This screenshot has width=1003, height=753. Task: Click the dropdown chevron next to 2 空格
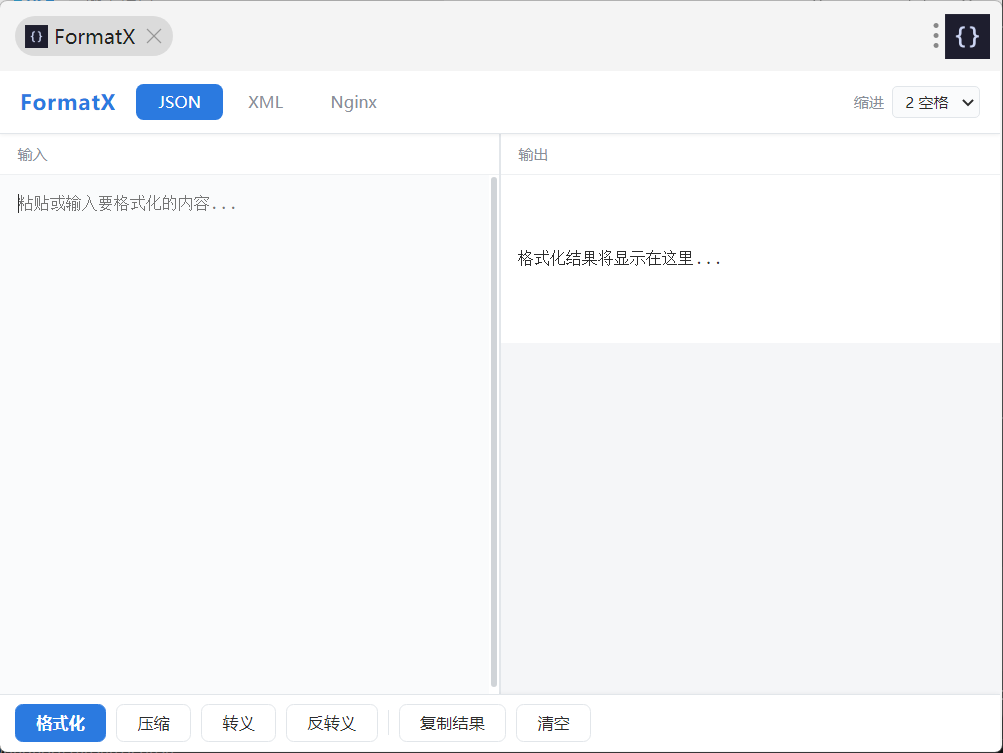(968, 102)
